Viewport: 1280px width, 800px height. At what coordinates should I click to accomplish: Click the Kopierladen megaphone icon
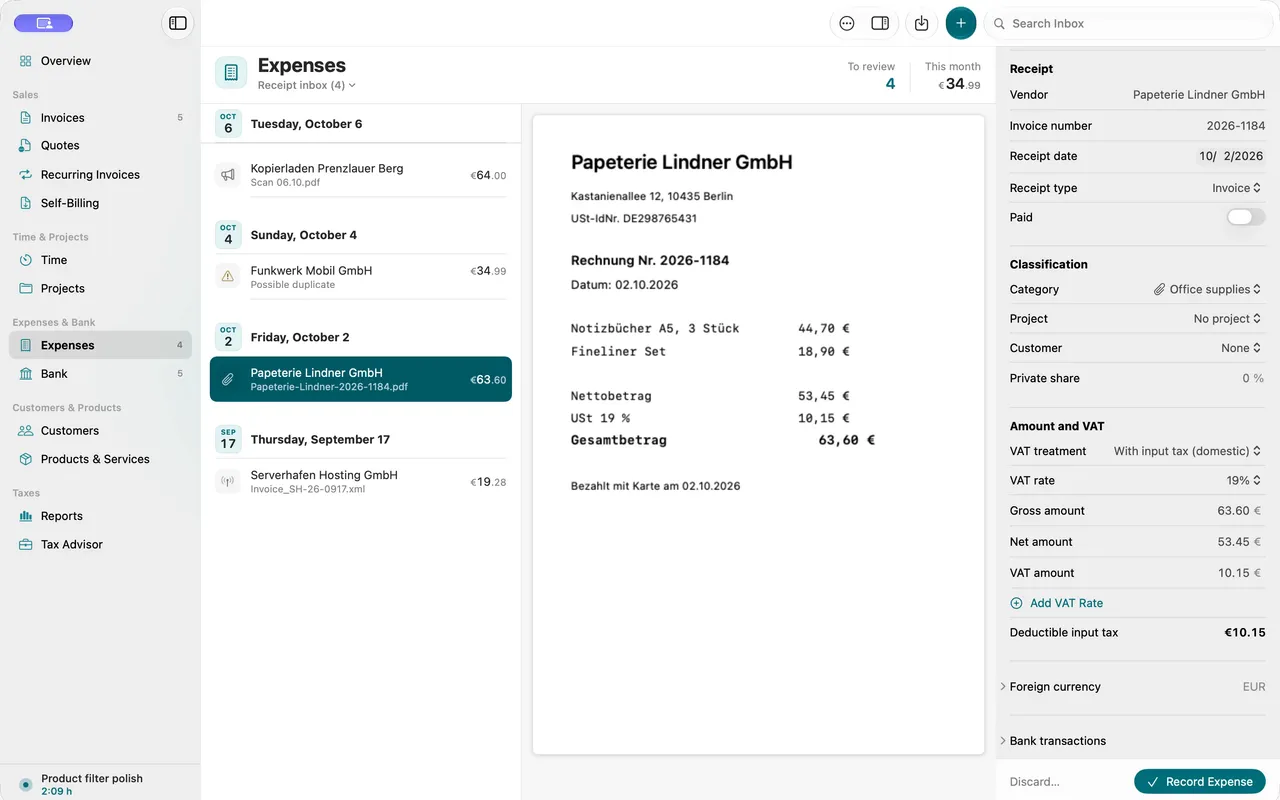(x=228, y=174)
